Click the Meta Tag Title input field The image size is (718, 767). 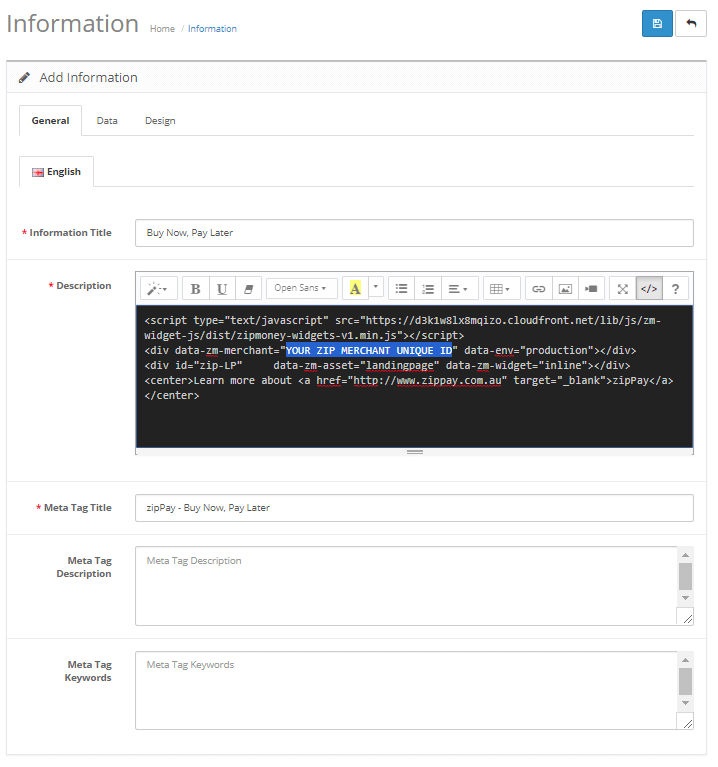(414, 508)
